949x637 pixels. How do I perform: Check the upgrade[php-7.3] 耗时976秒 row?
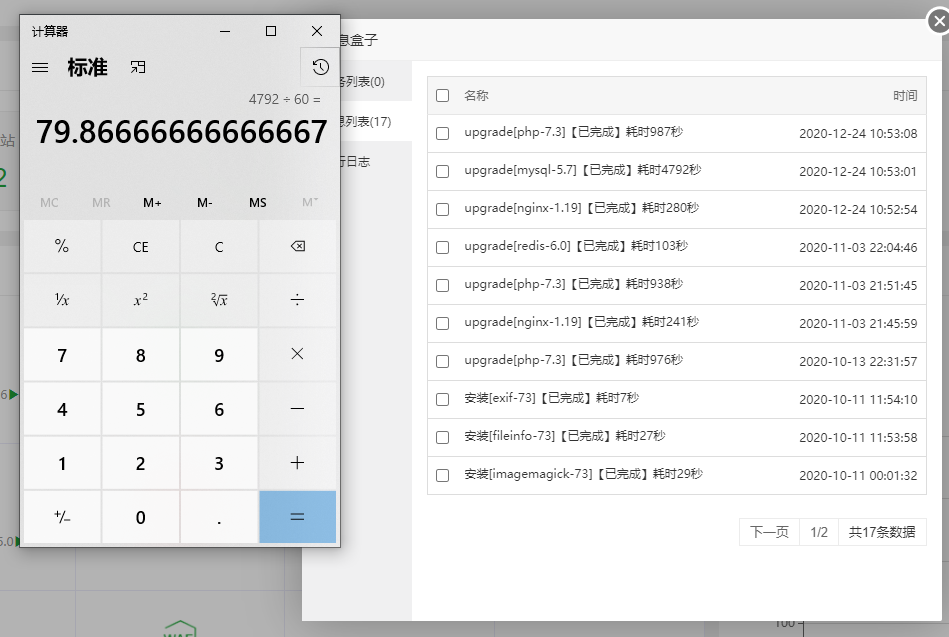point(442,361)
